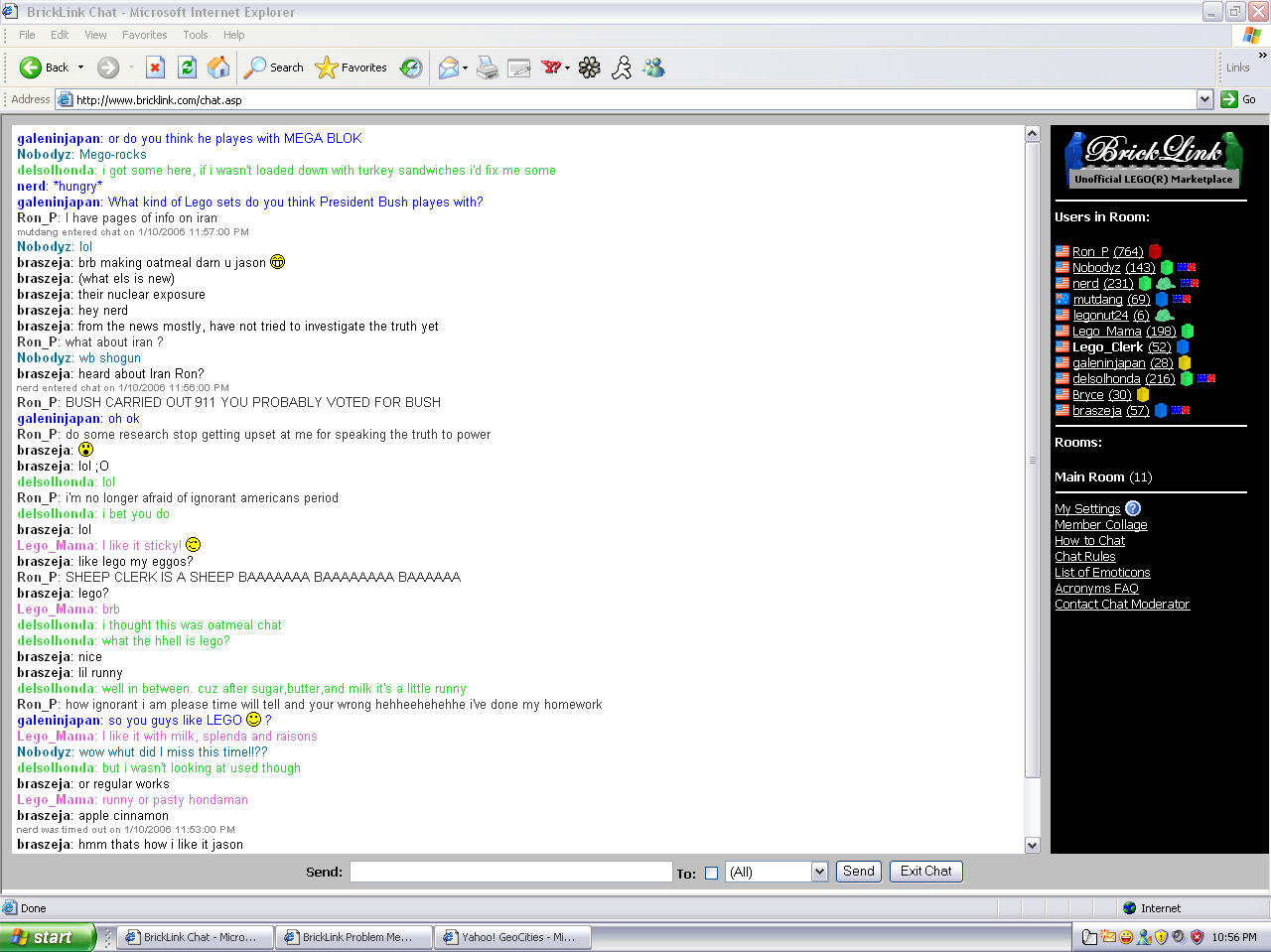
Task: Click the Stop toolbar icon
Action: coord(155,68)
